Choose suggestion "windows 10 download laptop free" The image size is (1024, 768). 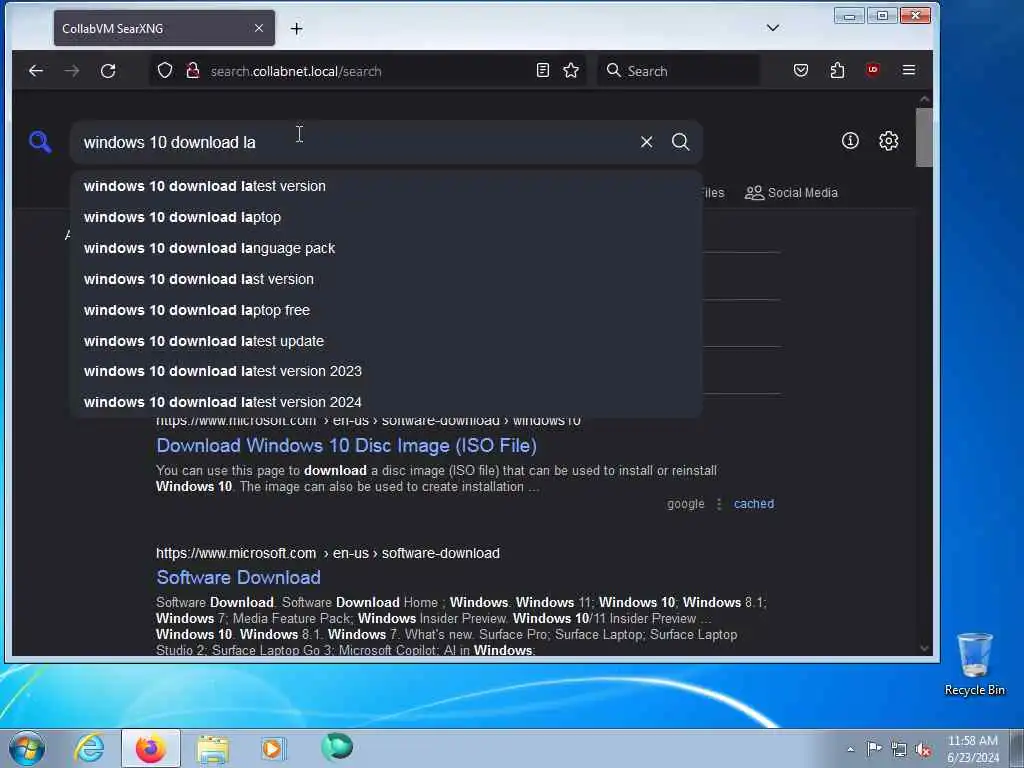coord(385,310)
